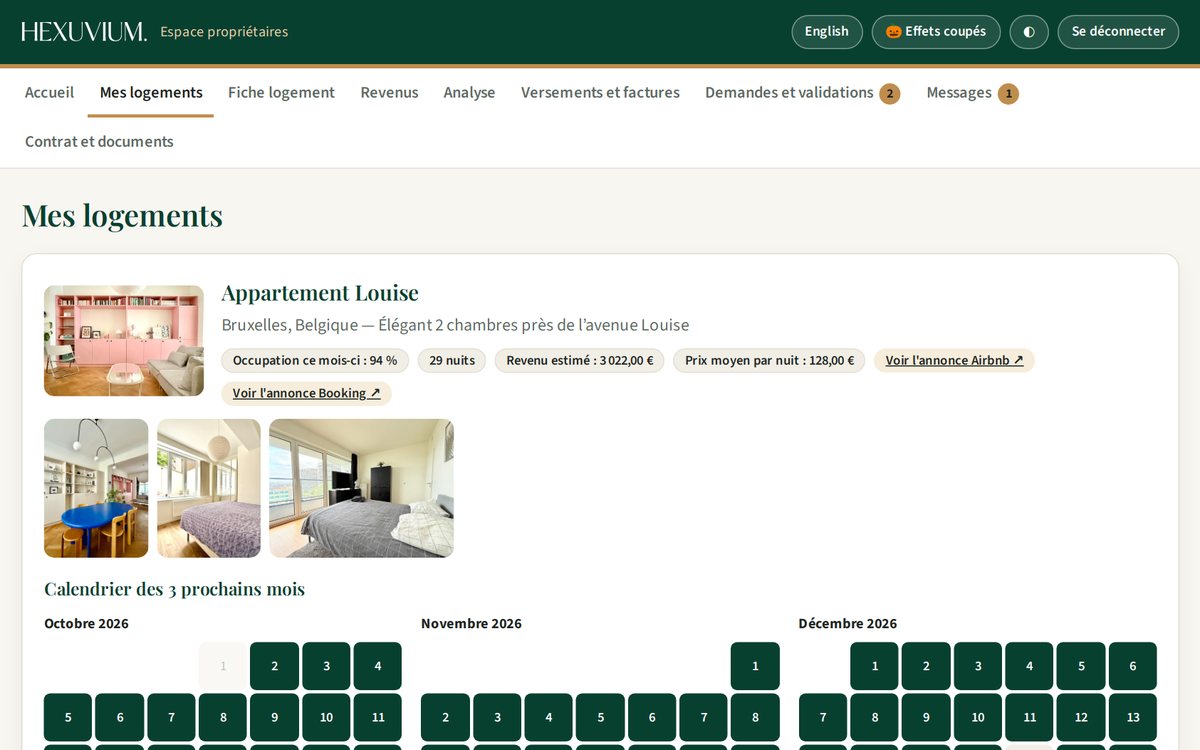Click the HEXUVIUM logo

[84, 32]
